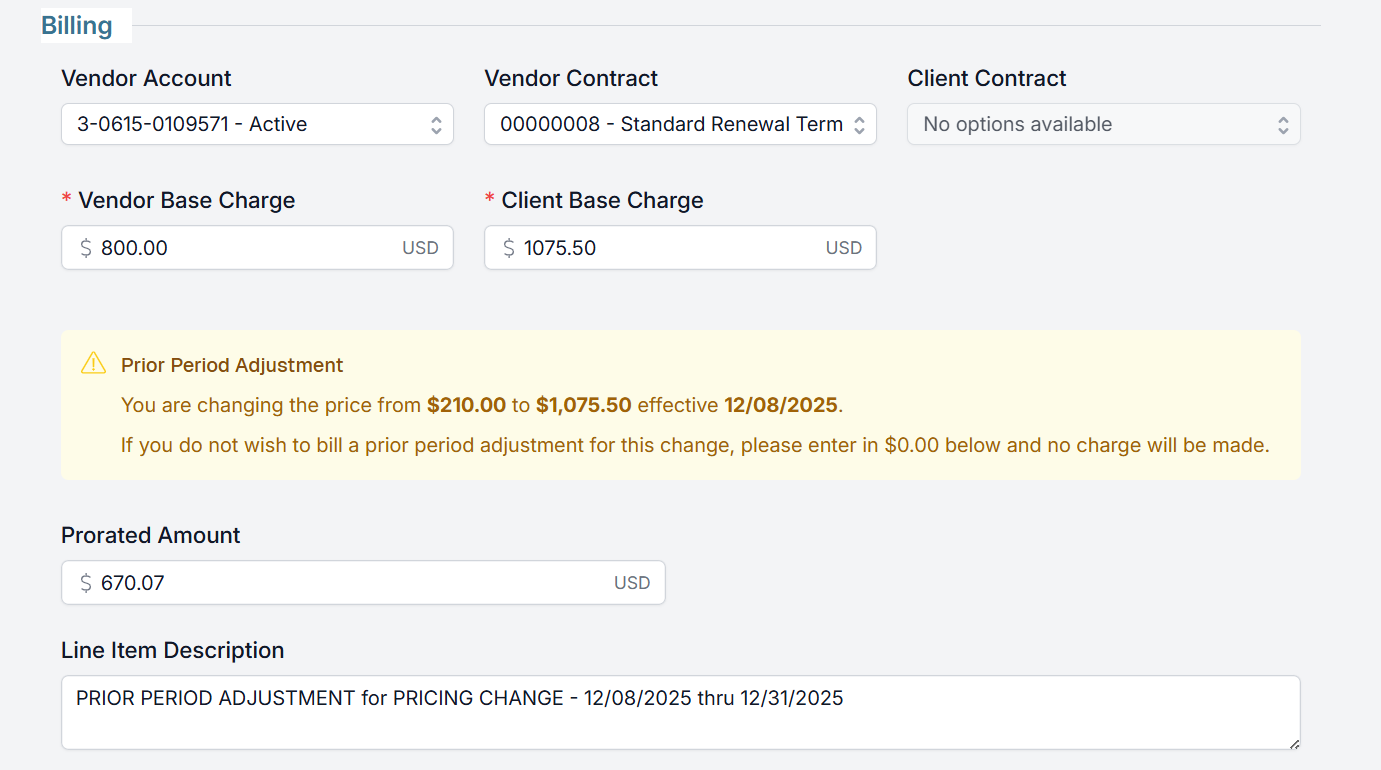Click the Vendor Account field label
The width and height of the screenshot is (1381, 770).
point(146,78)
